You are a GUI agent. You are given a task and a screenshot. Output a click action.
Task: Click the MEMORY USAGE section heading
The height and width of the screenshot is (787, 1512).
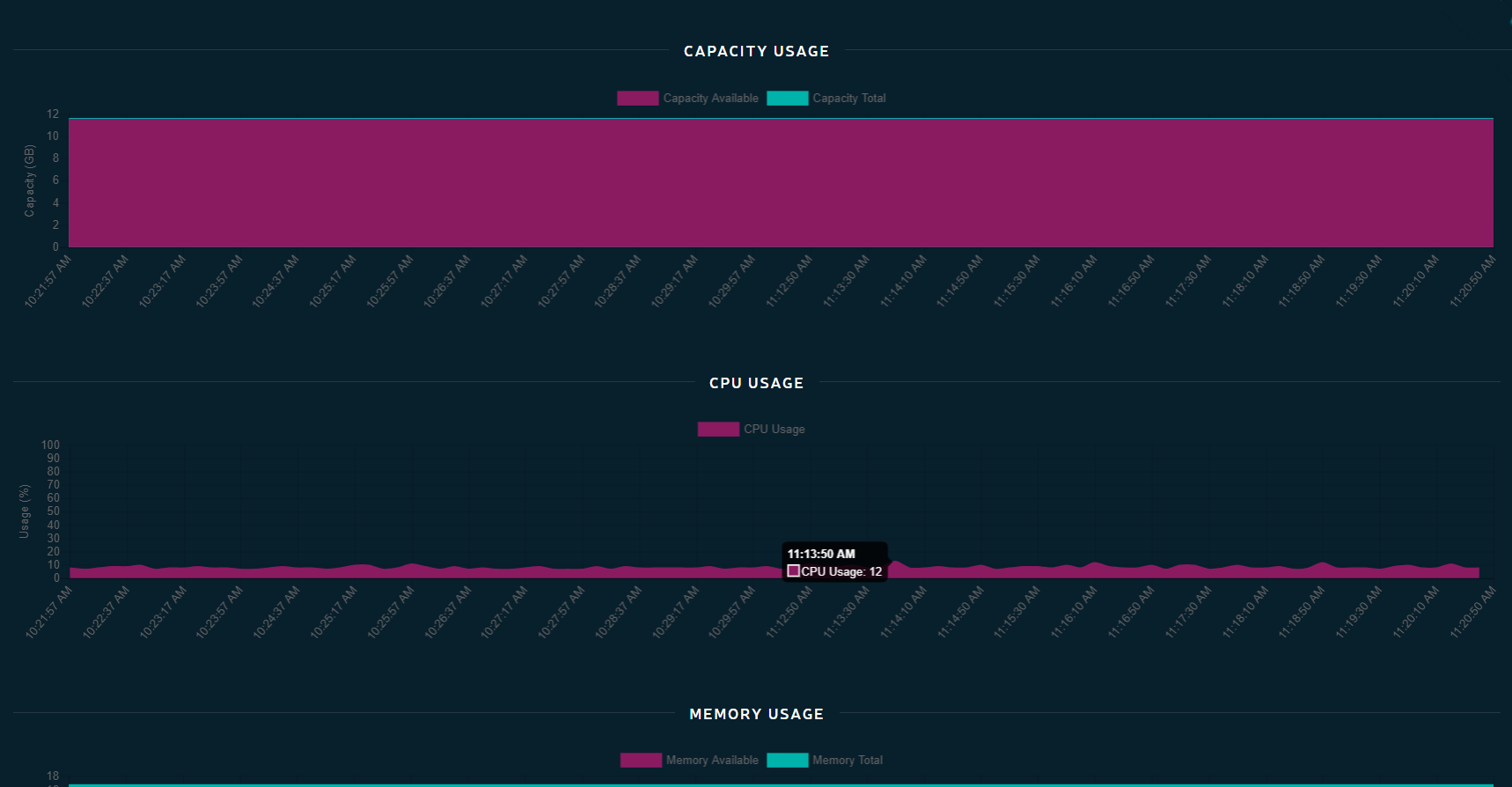[x=757, y=714]
